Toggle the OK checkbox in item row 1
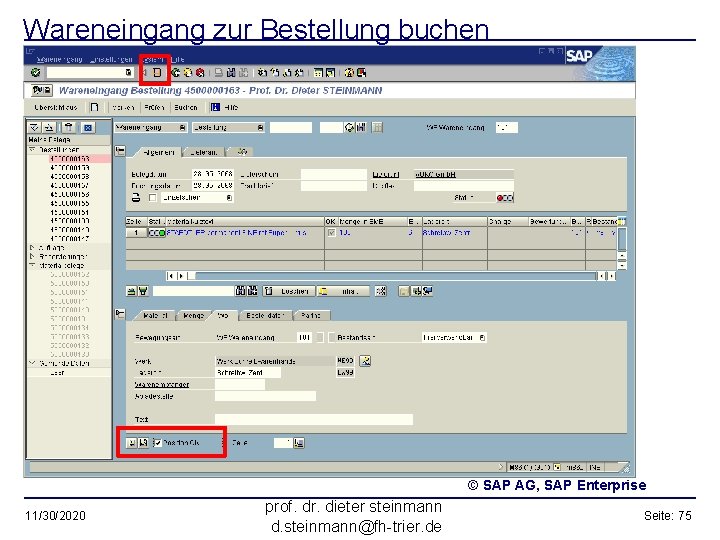 (x=331, y=233)
